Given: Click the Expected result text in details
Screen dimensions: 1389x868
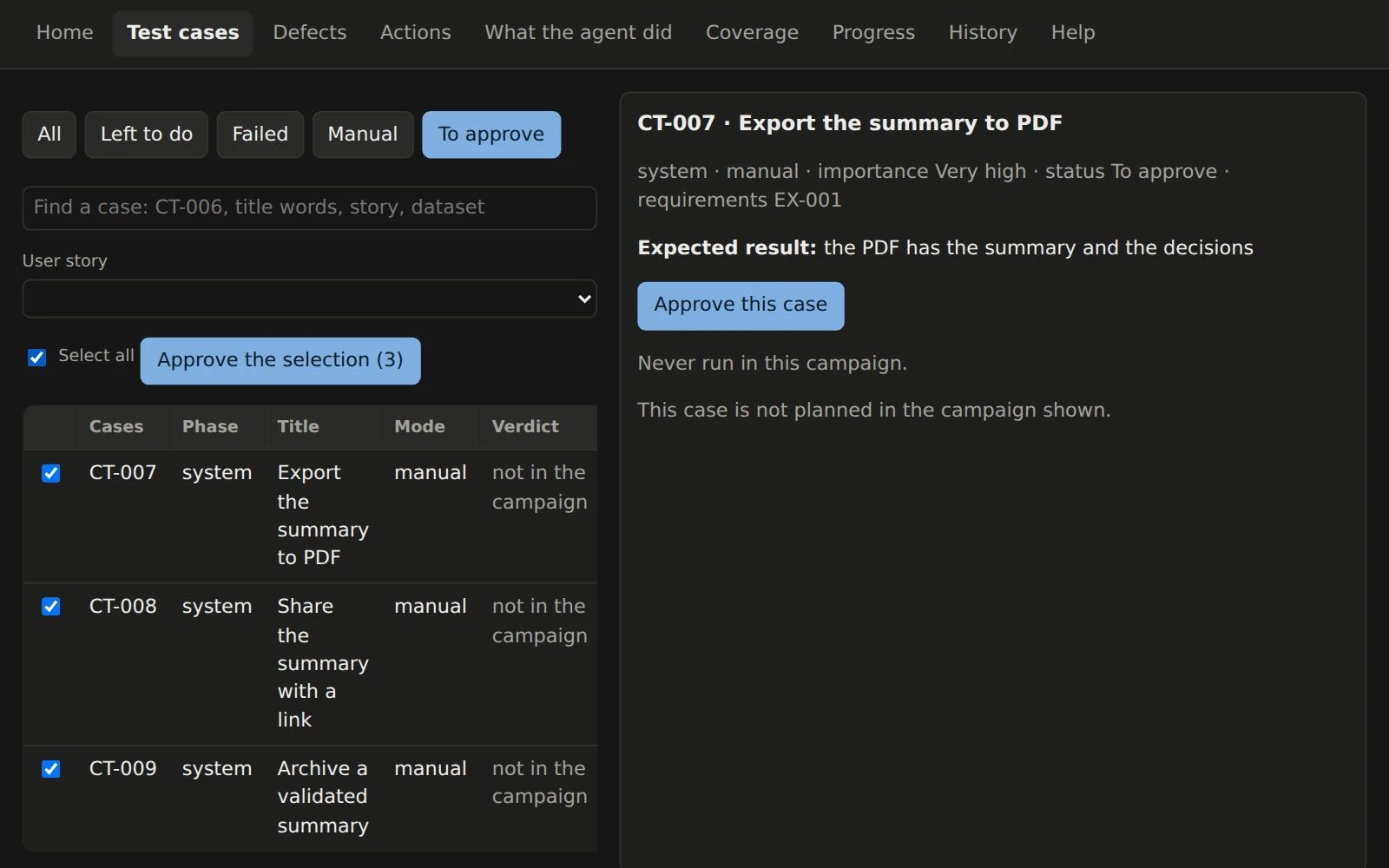Looking at the screenshot, I should (945, 248).
